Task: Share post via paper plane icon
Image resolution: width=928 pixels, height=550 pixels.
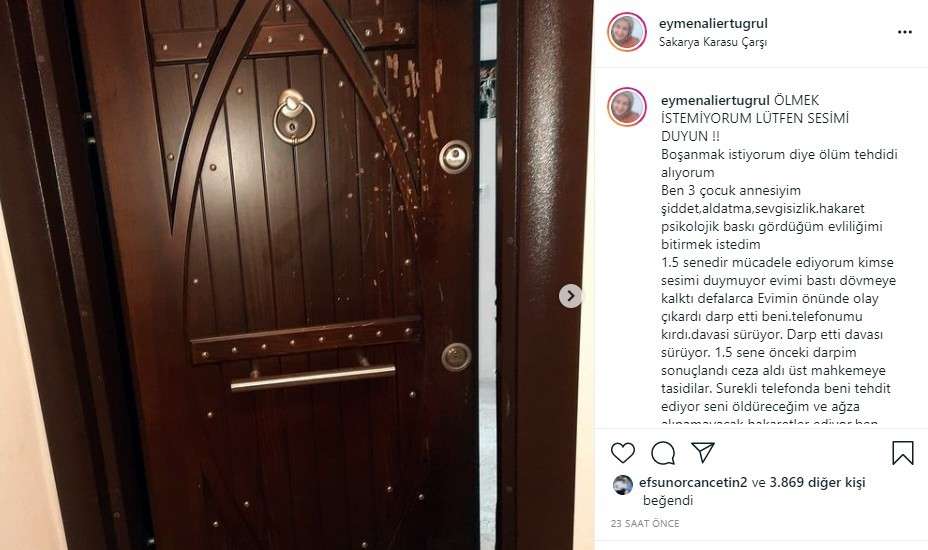Action: point(703,452)
